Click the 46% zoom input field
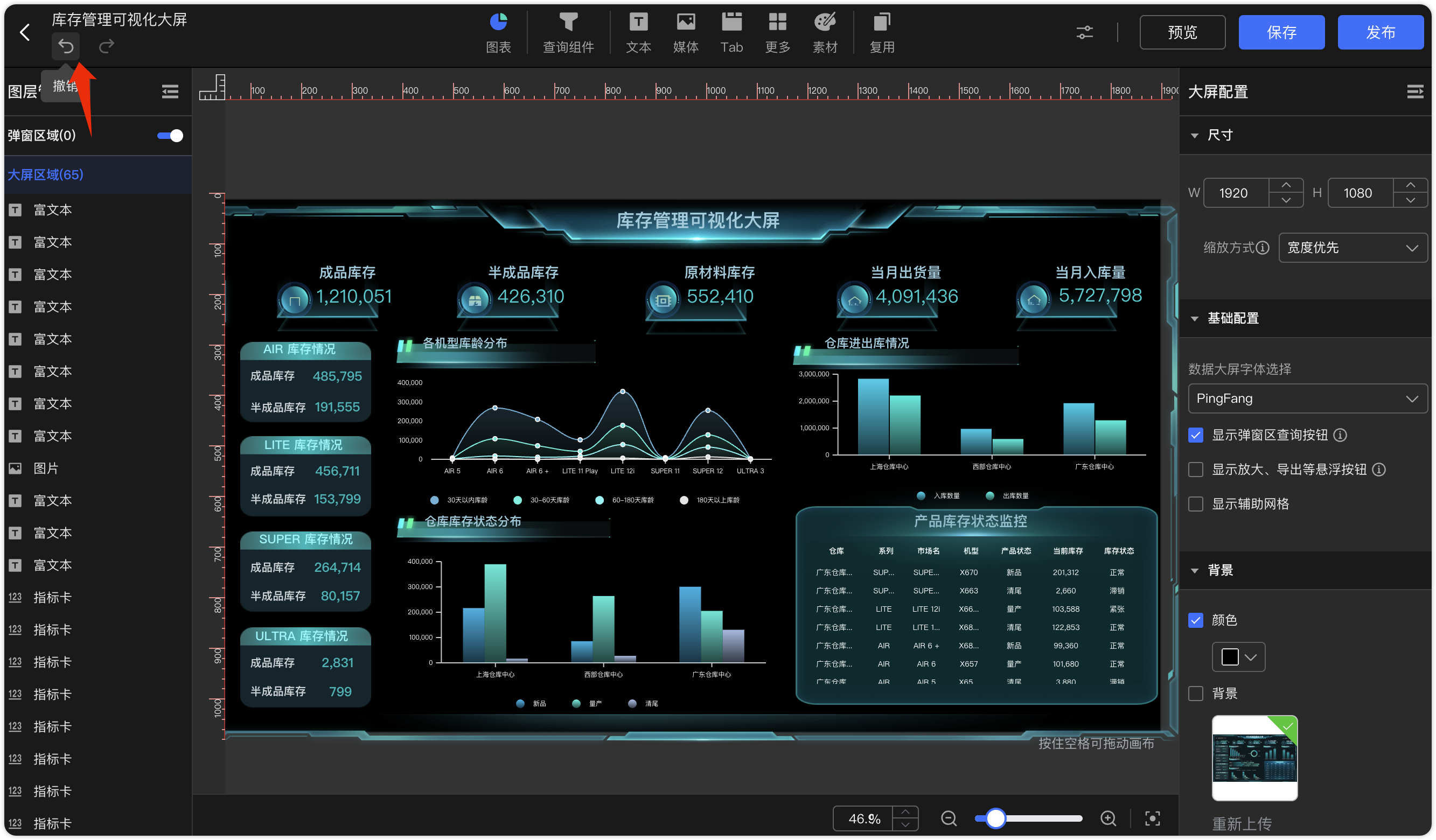Viewport: 1436px width, 840px height. [863, 818]
